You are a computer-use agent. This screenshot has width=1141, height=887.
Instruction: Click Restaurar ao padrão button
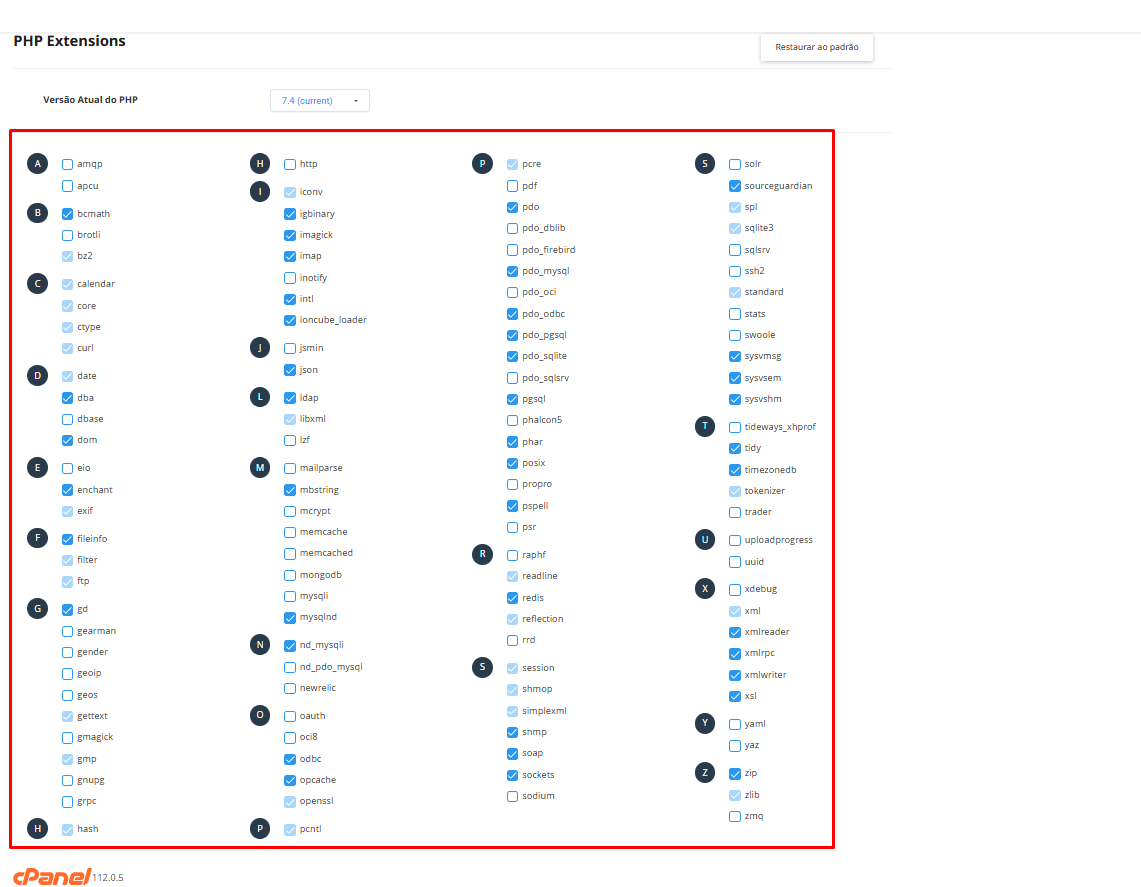pyautogui.click(x=816, y=47)
